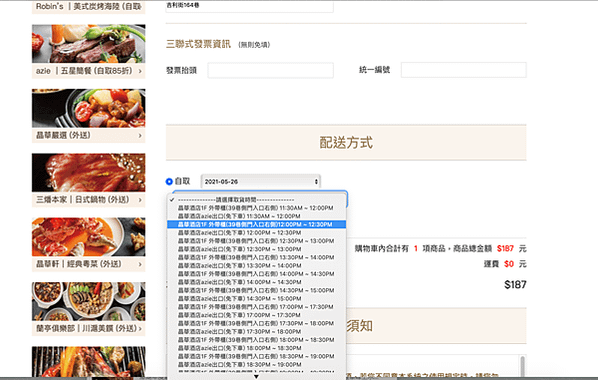The width and height of the screenshot is (598, 380).
Task: Pick 1F 外帶櫃 18:00PM ~ 18:30PM slot
Action: click(256, 340)
